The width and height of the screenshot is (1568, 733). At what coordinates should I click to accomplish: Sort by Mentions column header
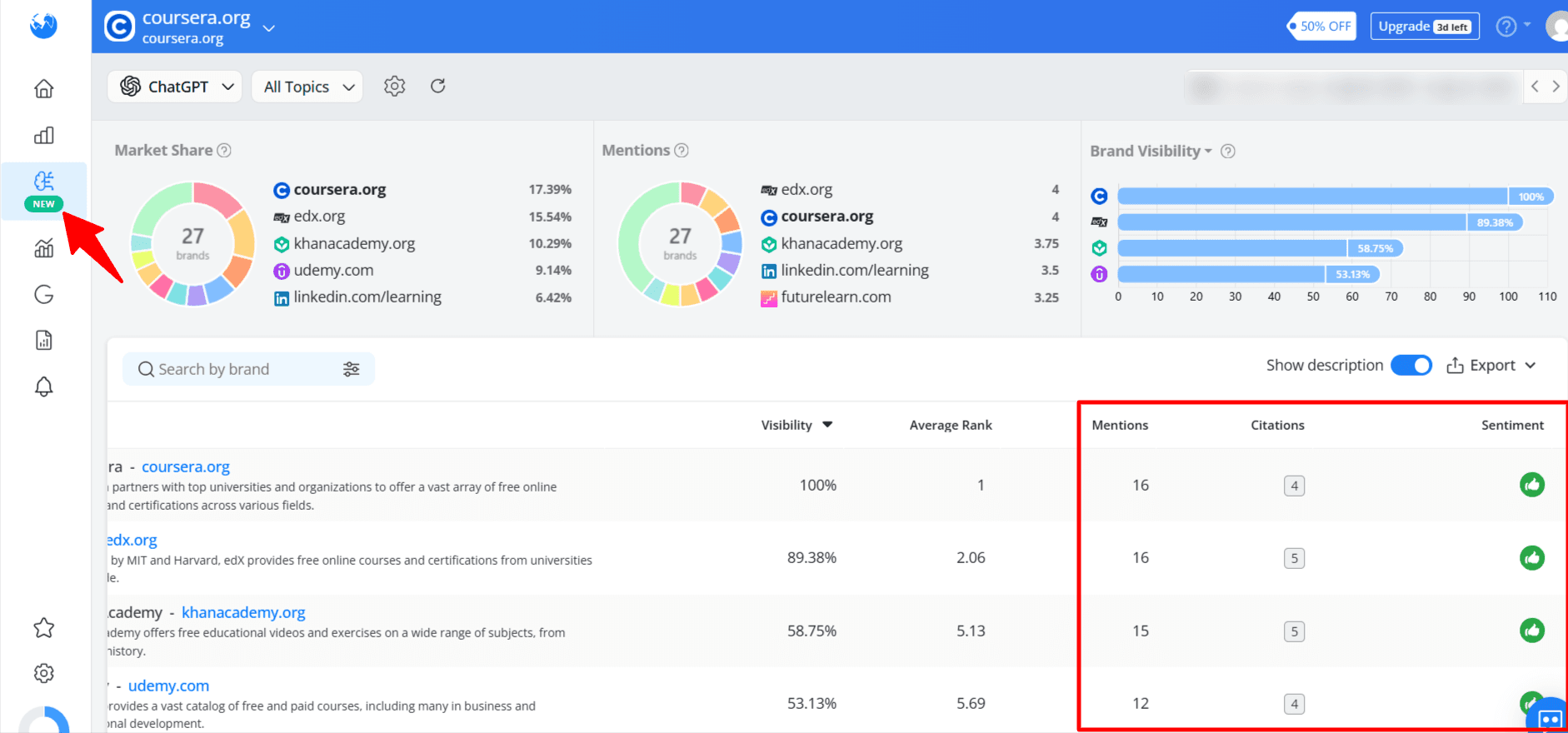[1120, 425]
